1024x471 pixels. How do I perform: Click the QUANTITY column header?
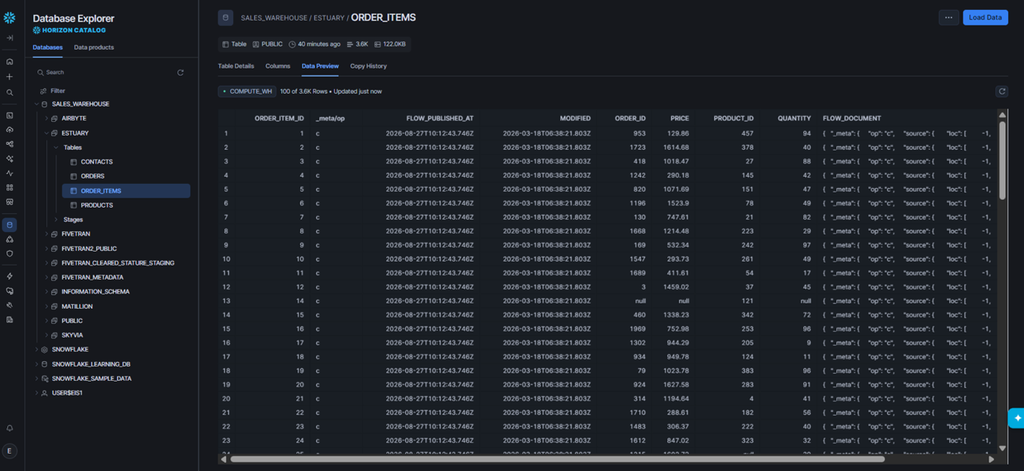[794, 118]
